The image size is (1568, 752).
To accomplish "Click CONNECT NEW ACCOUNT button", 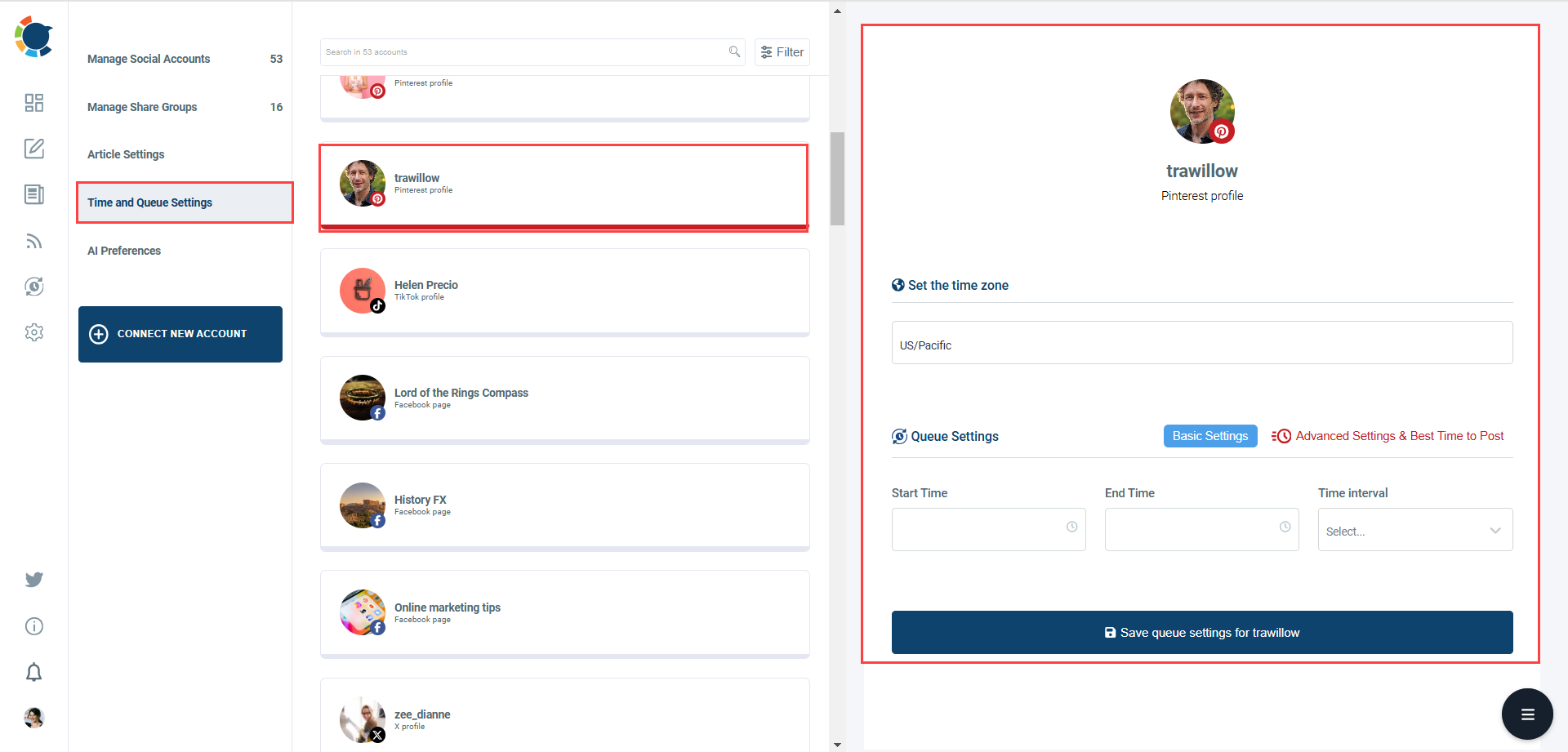I will coord(180,333).
